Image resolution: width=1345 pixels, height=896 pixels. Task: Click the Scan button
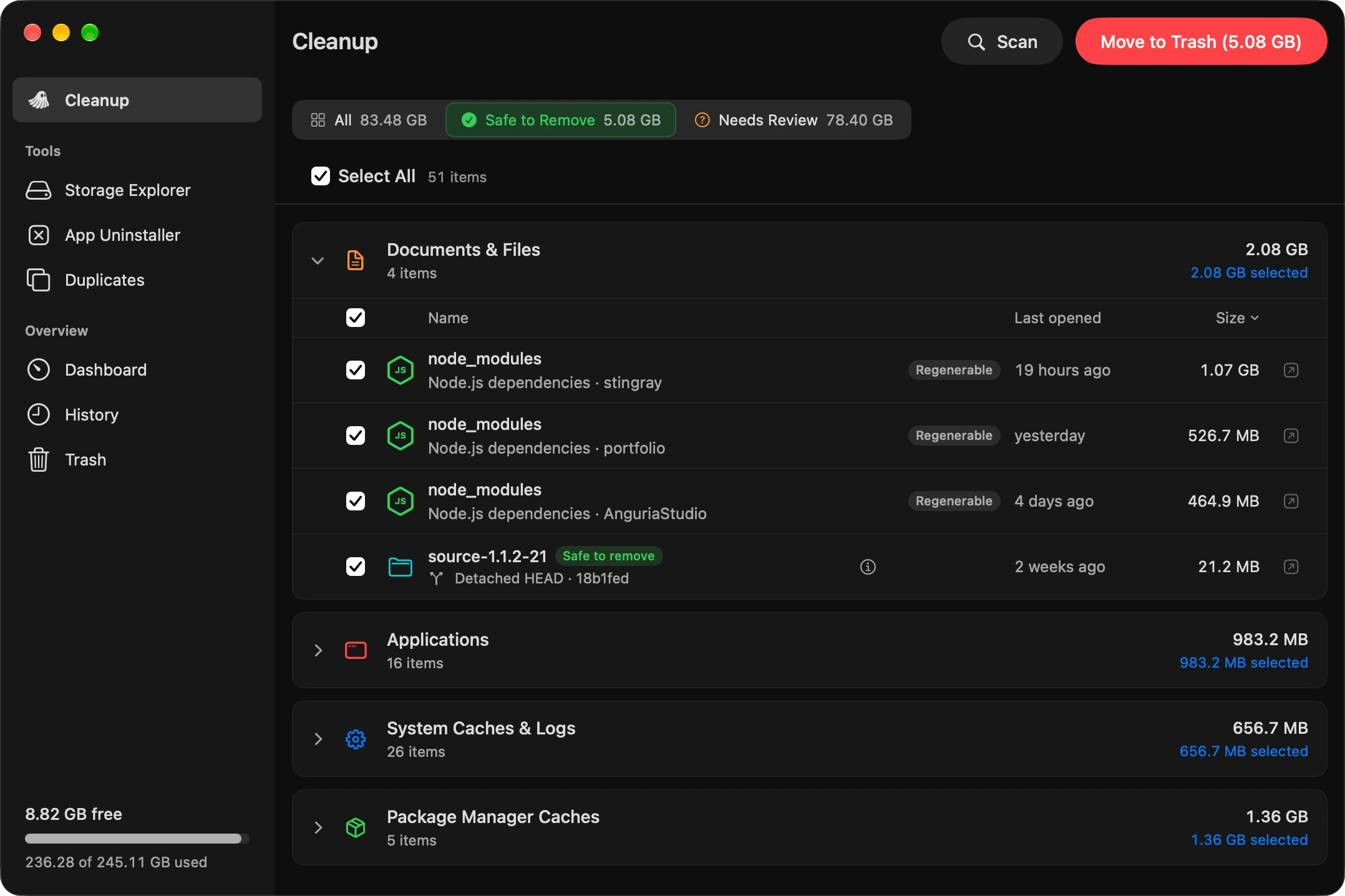[x=1002, y=41]
